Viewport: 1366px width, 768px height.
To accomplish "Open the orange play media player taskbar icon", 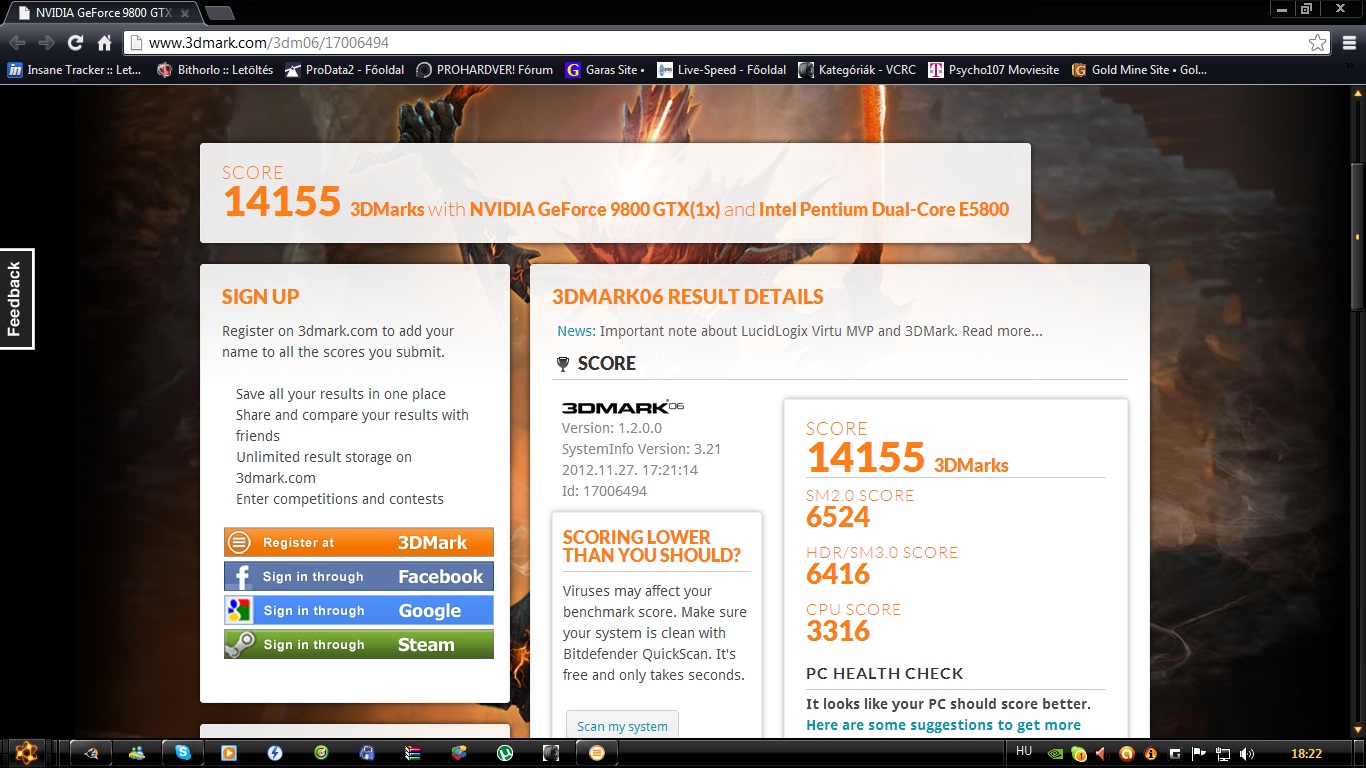I will 229,753.
